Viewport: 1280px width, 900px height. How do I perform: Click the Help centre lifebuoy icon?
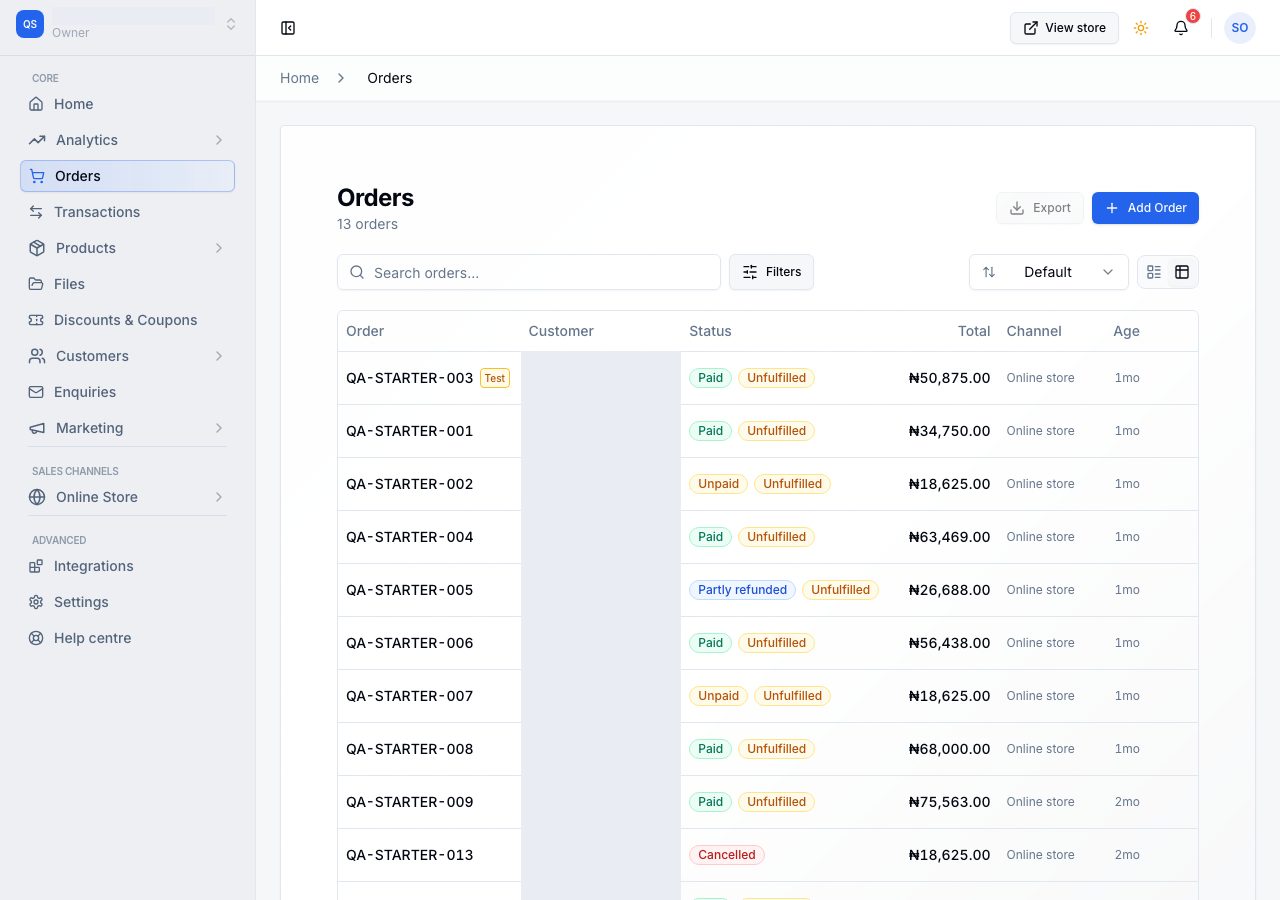(x=36, y=638)
